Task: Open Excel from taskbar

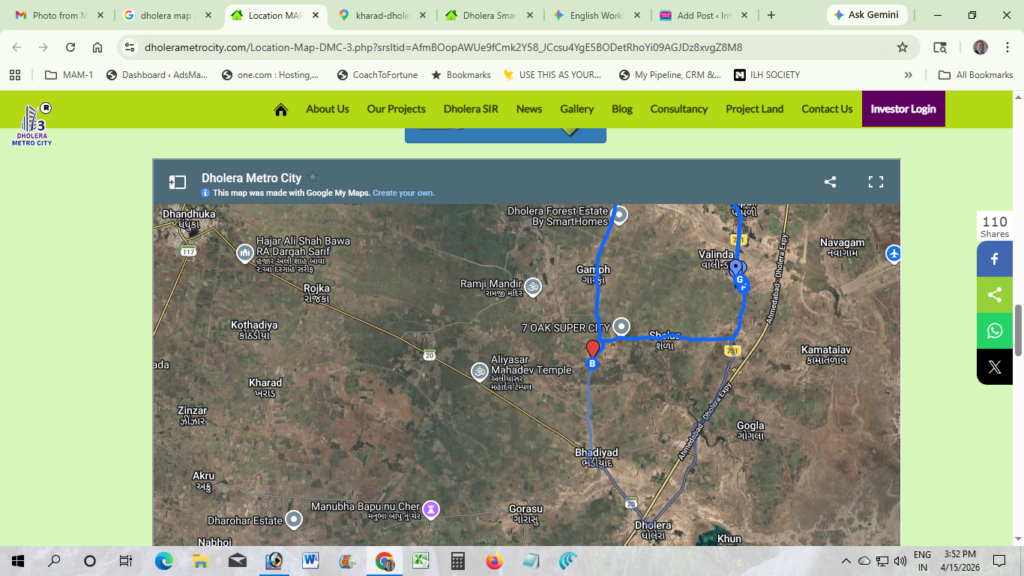Action: [x=421, y=561]
